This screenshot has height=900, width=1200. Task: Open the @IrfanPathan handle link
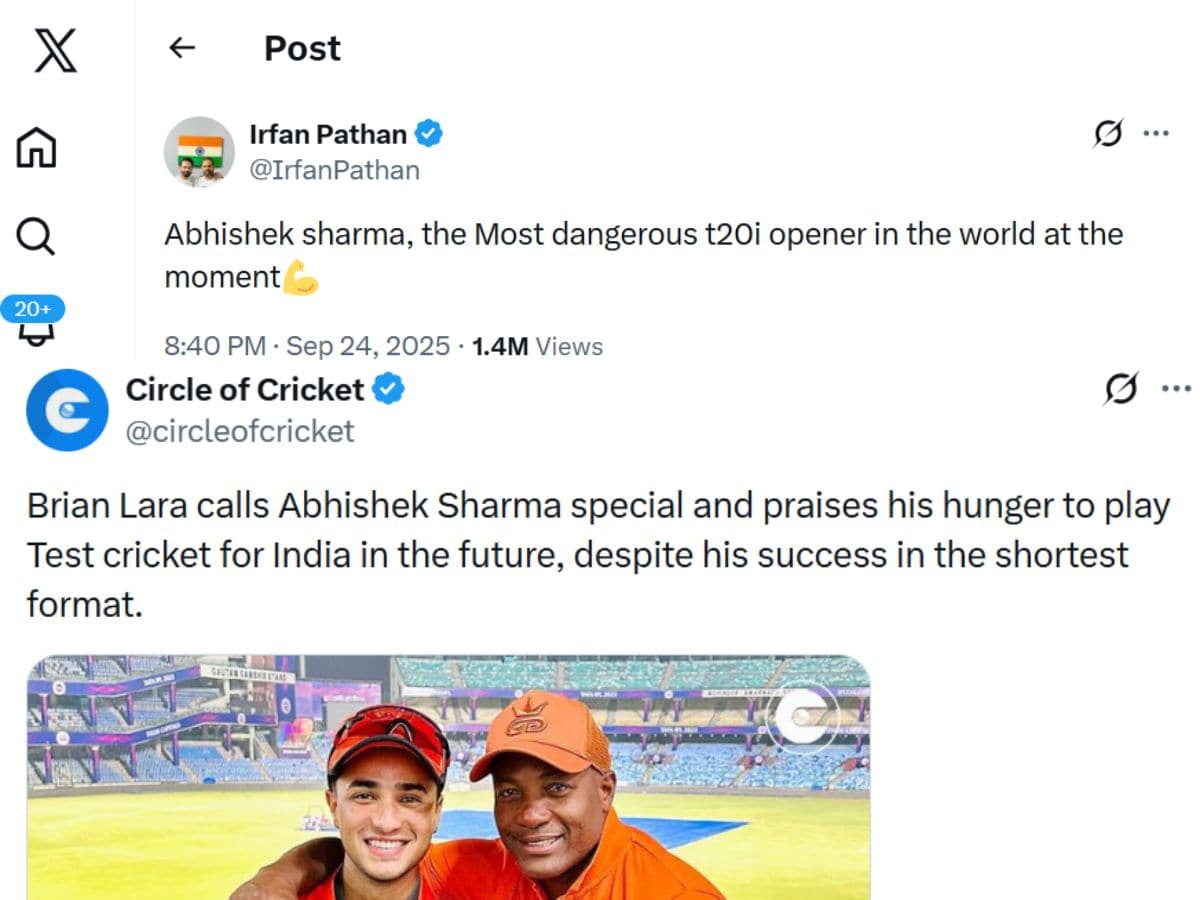tap(334, 170)
